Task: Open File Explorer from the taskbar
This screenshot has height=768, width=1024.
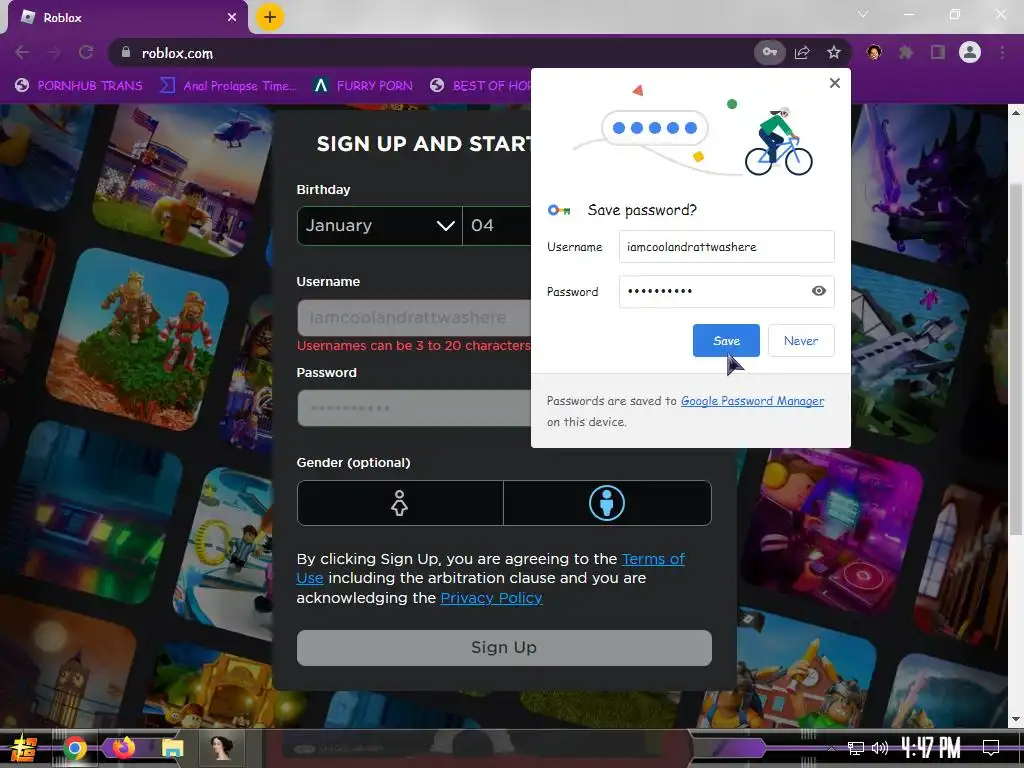Action: [x=172, y=748]
